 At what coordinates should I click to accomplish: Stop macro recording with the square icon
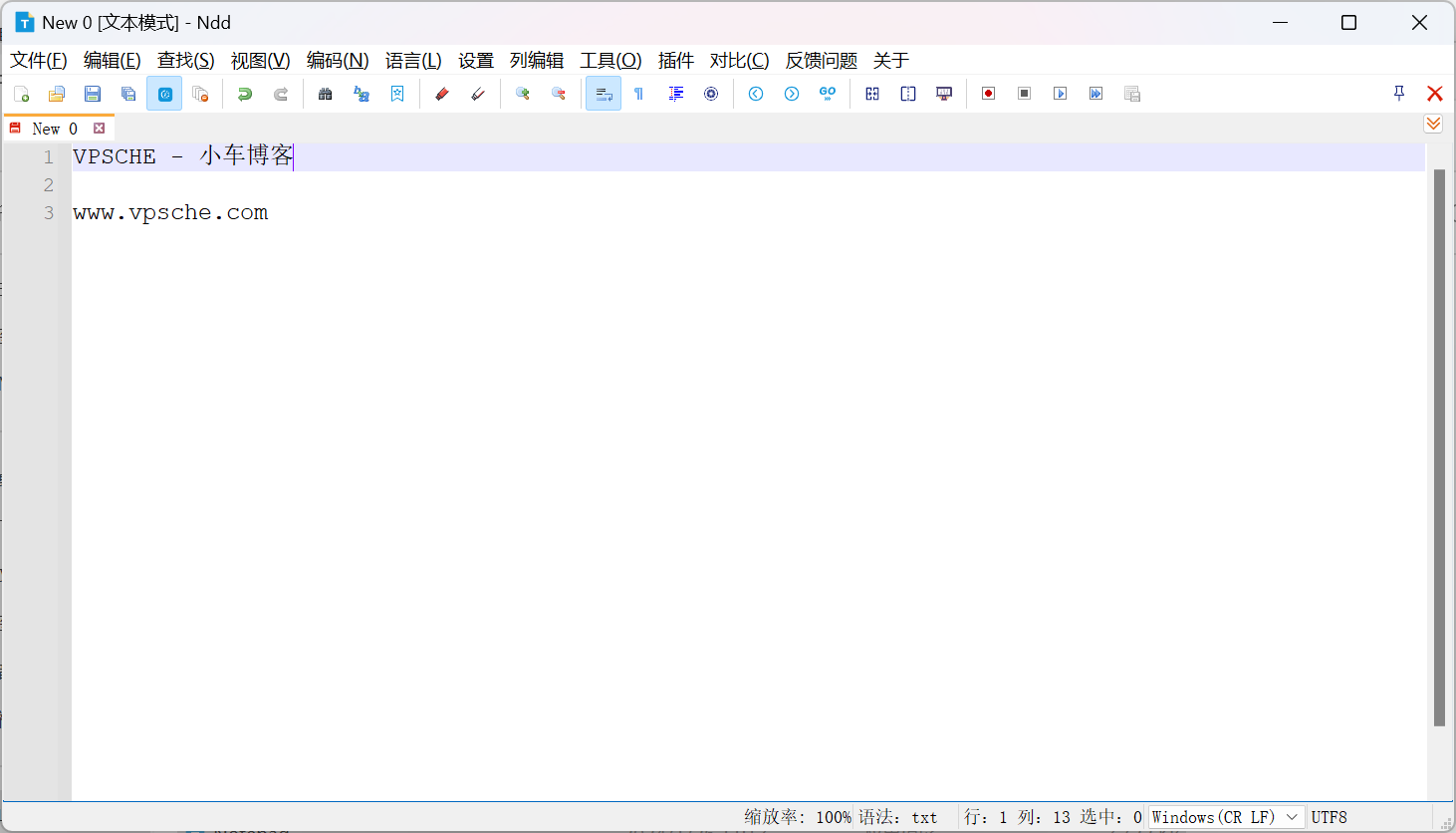[x=1025, y=94]
